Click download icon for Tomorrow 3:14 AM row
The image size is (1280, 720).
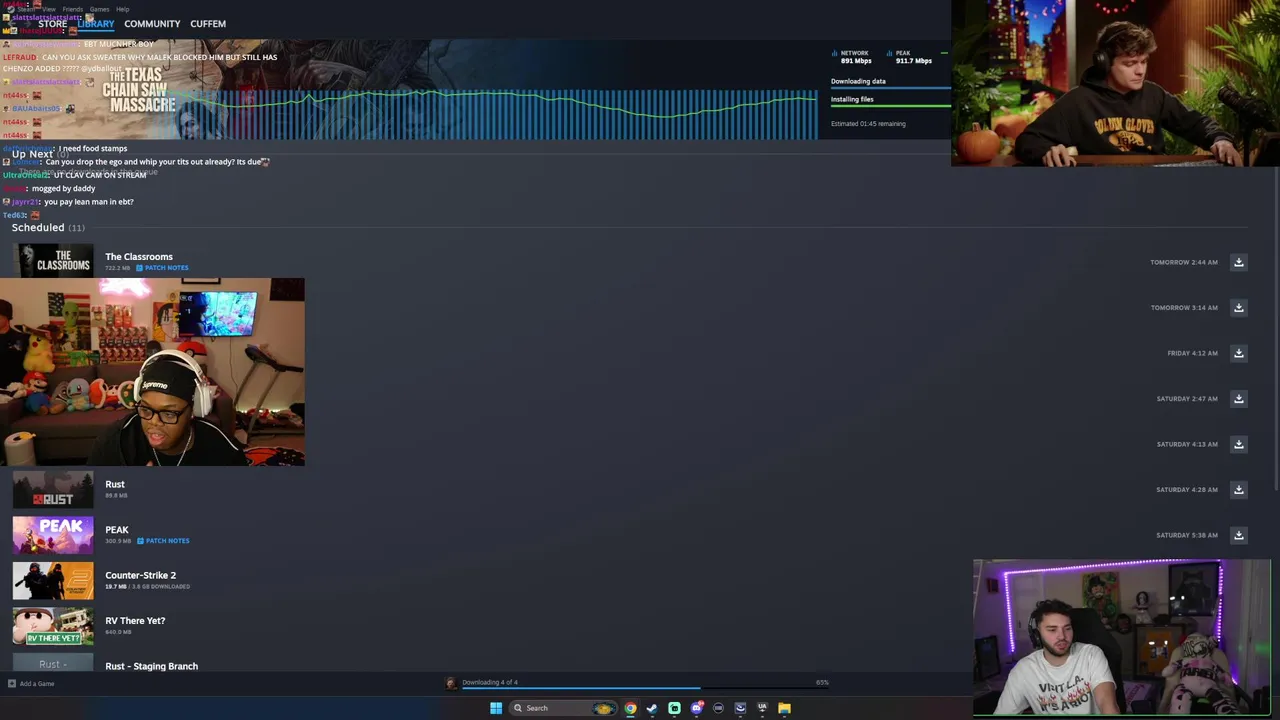click(x=1238, y=307)
